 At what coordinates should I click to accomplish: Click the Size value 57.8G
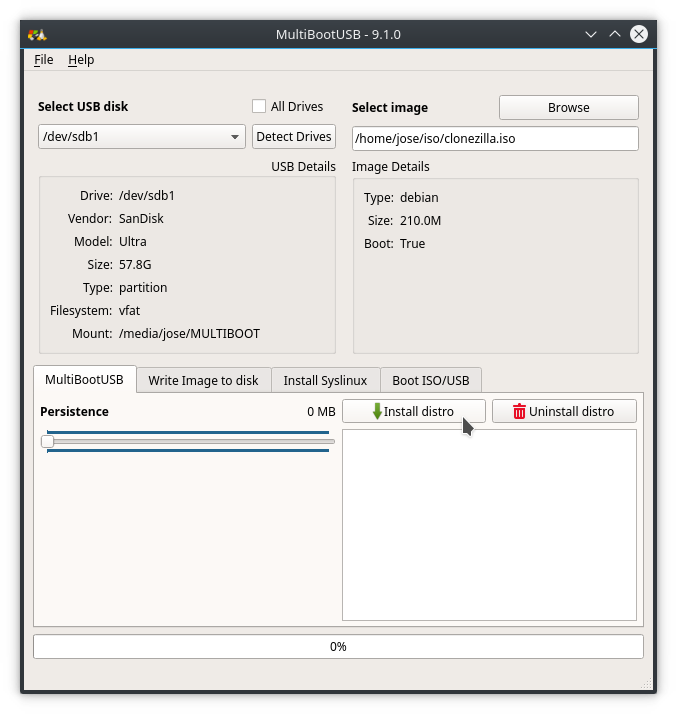point(135,265)
